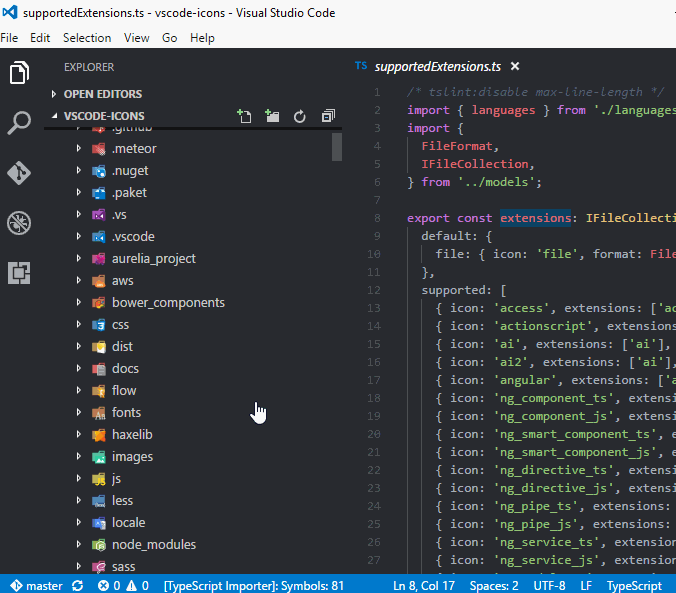Click the fonts folder icon
Screen dimensions: 676x593
(x=99, y=413)
